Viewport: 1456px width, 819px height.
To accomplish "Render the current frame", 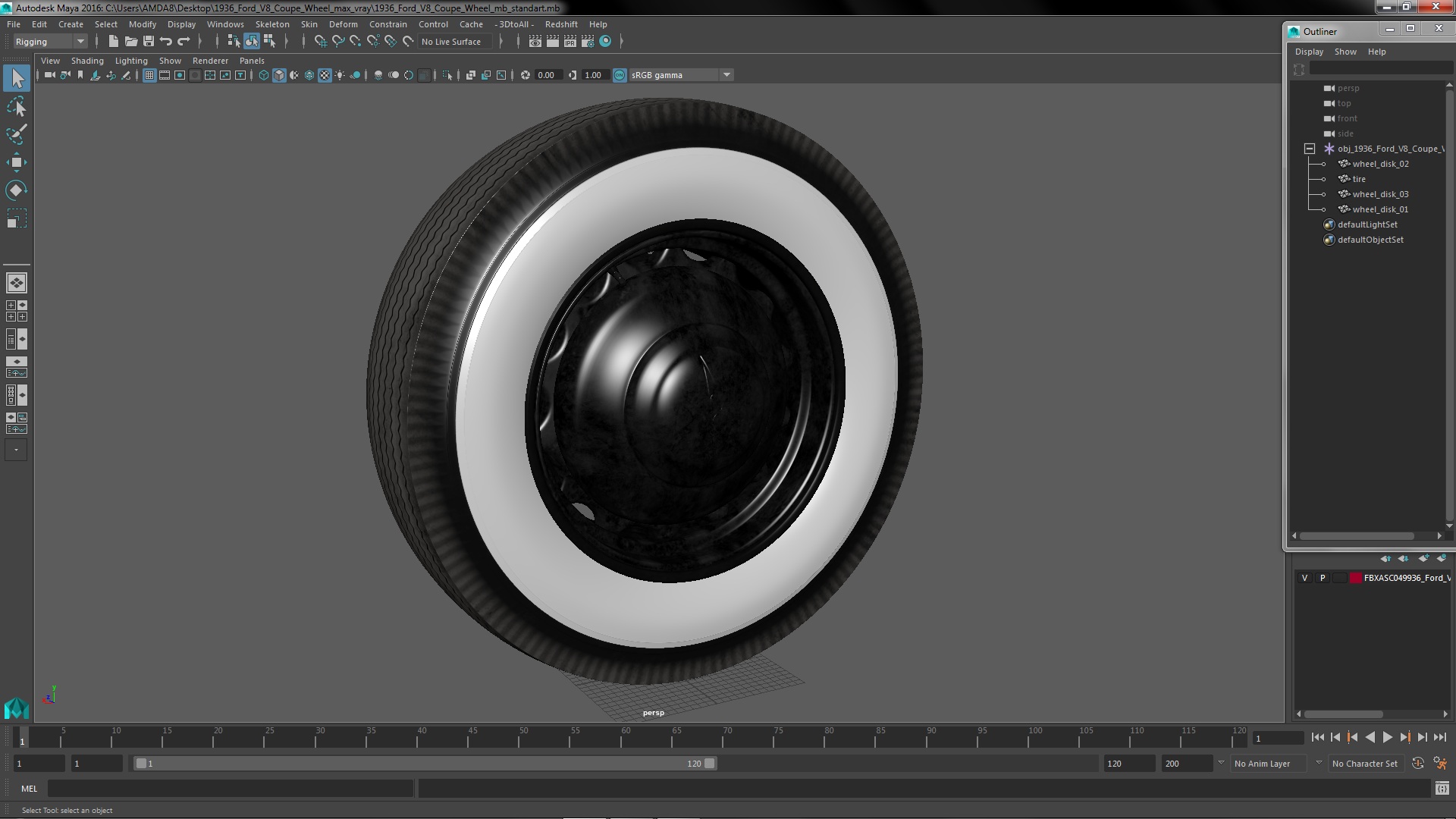I will pos(553,42).
